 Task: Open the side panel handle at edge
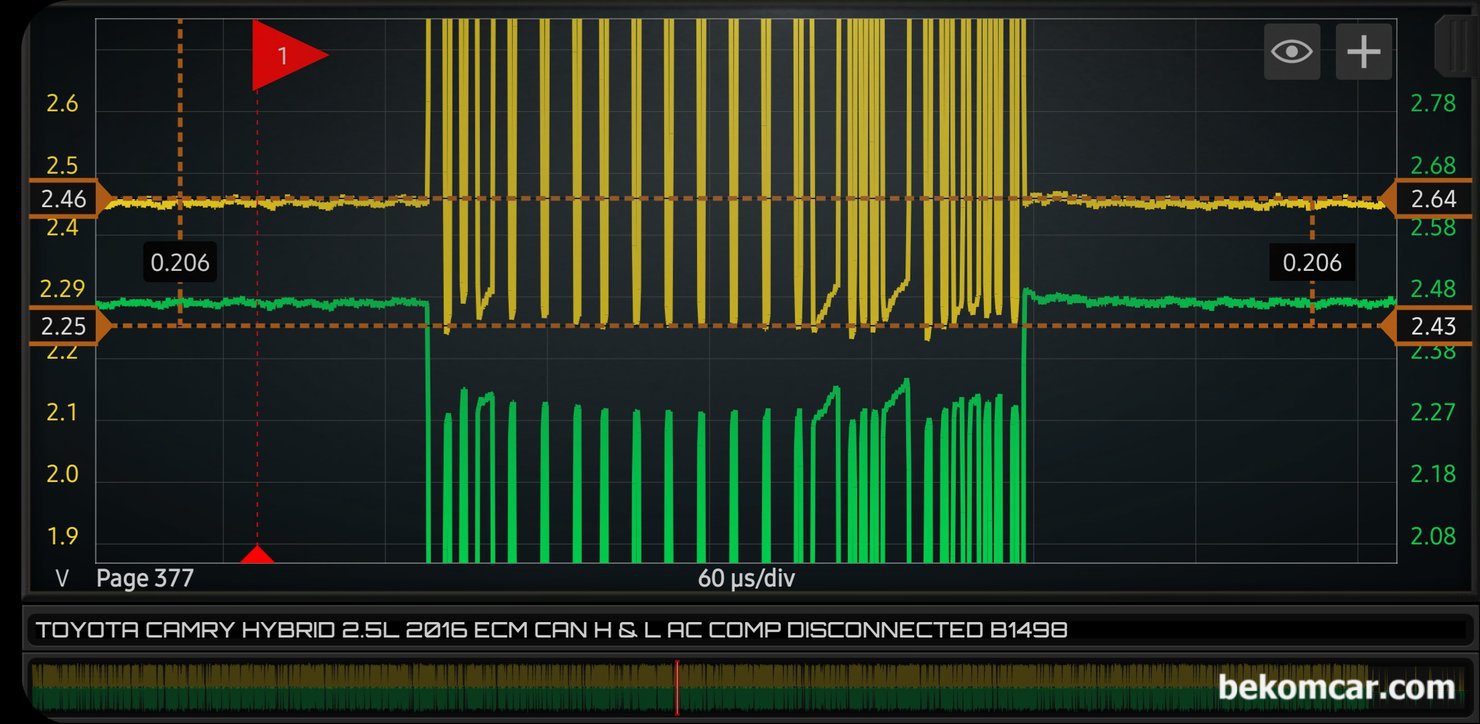(1456, 45)
